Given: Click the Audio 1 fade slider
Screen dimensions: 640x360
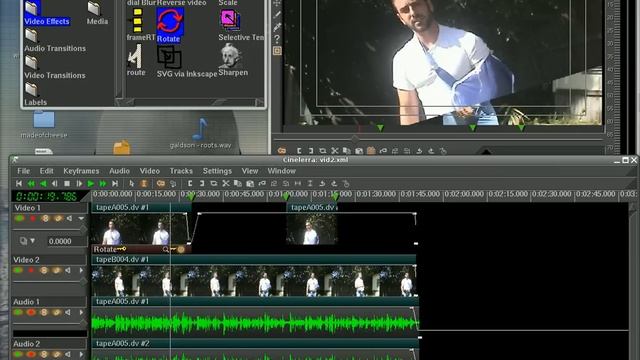Looking at the screenshot, I should tap(50, 323).
